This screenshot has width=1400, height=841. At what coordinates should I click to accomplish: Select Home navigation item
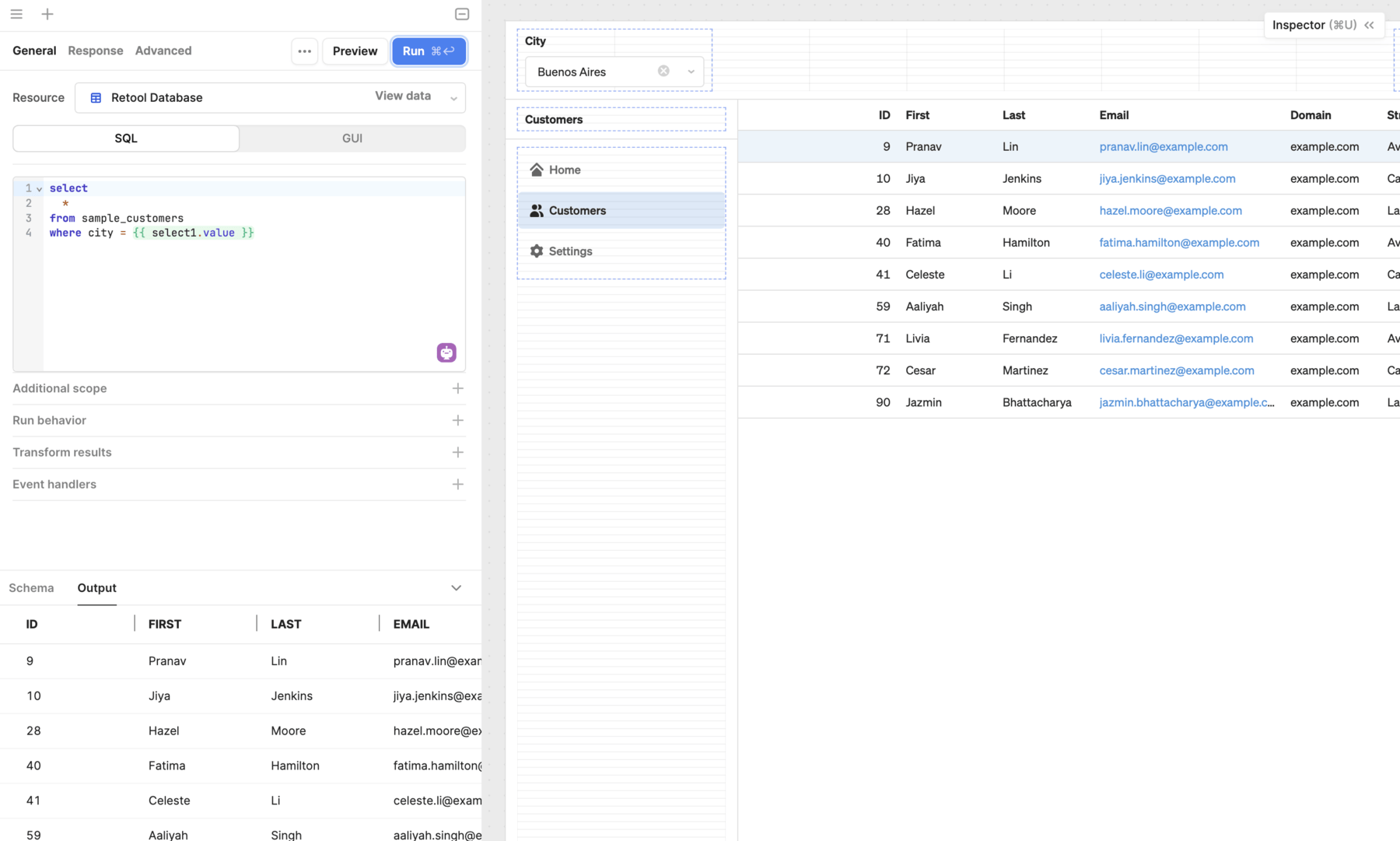pos(621,170)
